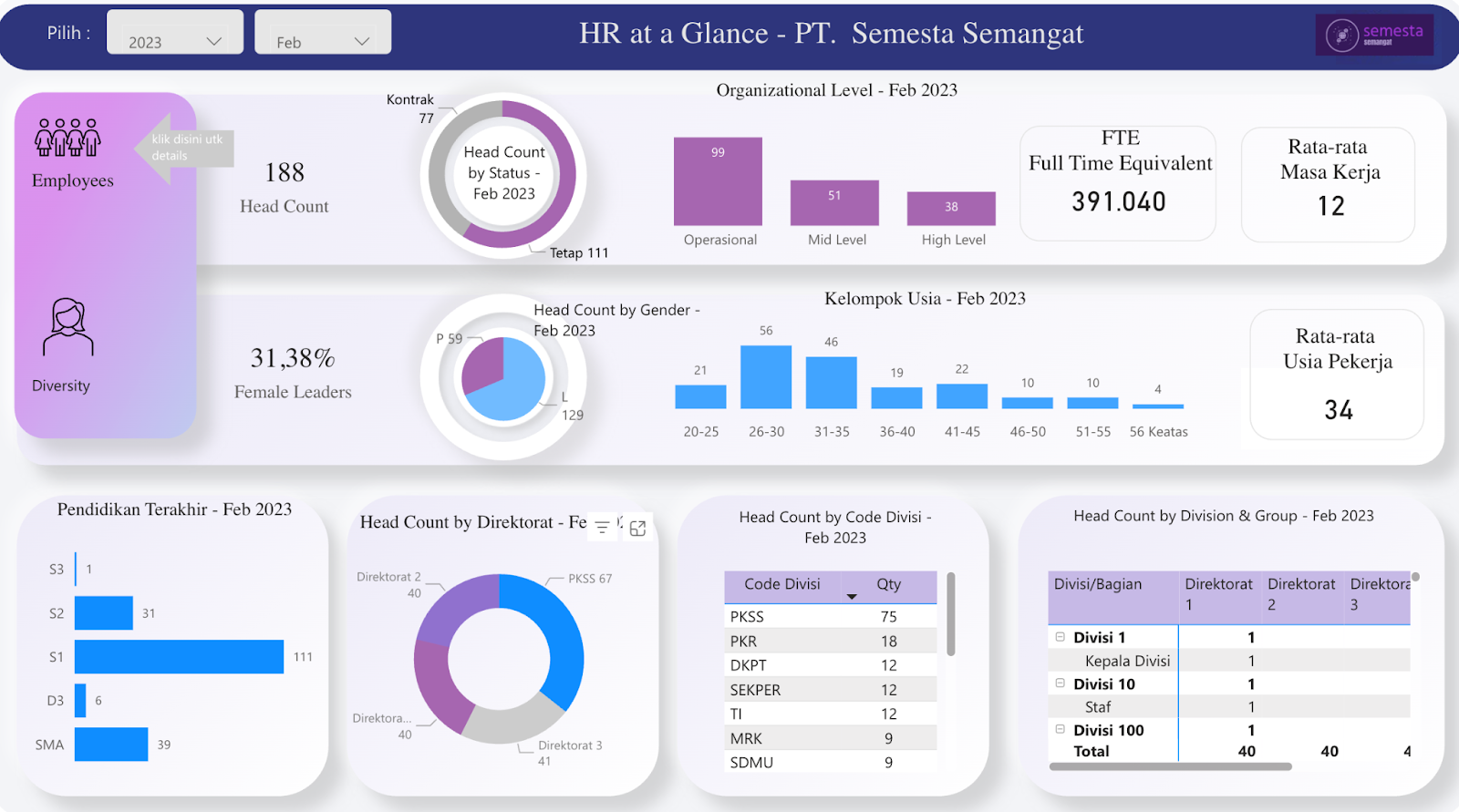
Task: Select the 26-30 age group bar
Action: [x=766, y=377]
